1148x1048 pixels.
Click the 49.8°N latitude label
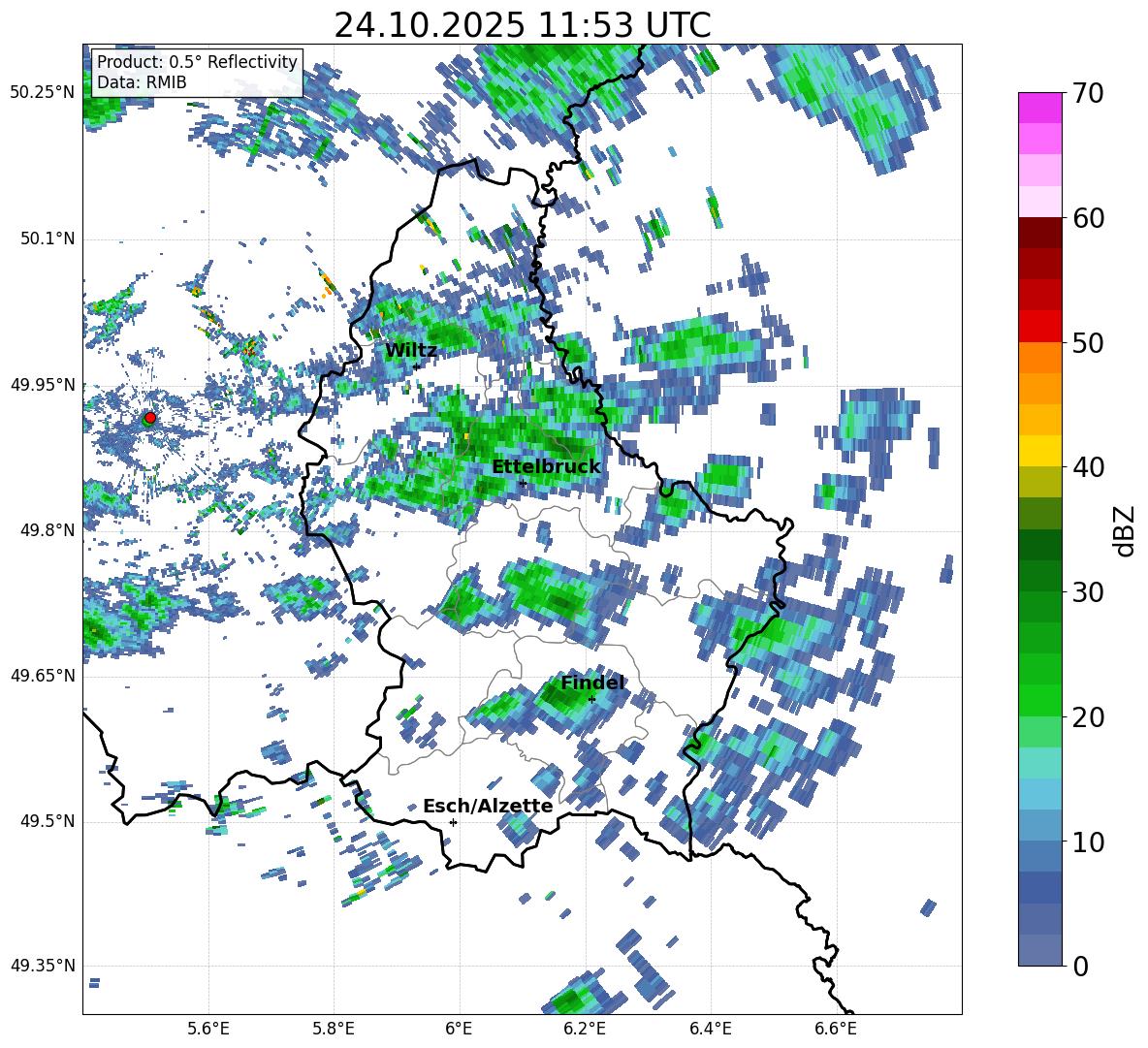pos(47,530)
